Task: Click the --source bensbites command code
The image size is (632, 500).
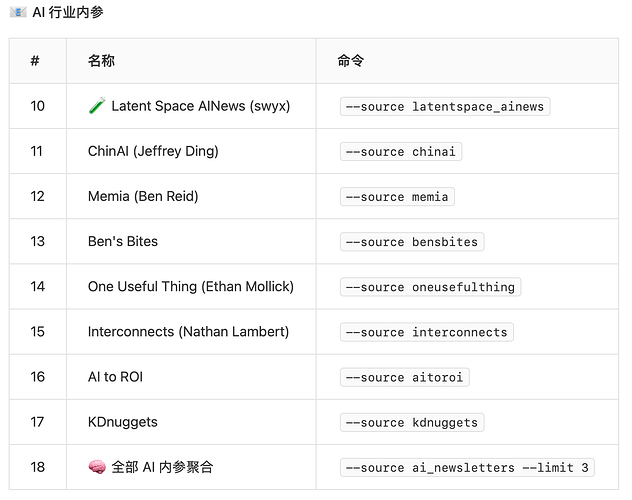Action: (412, 242)
